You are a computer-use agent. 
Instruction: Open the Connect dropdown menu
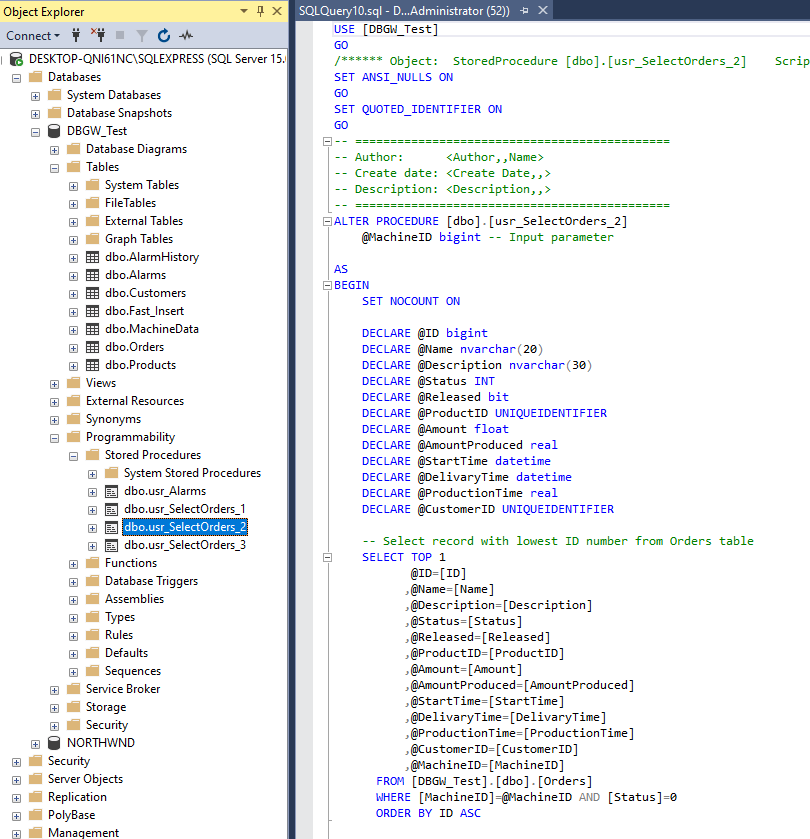pos(33,36)
